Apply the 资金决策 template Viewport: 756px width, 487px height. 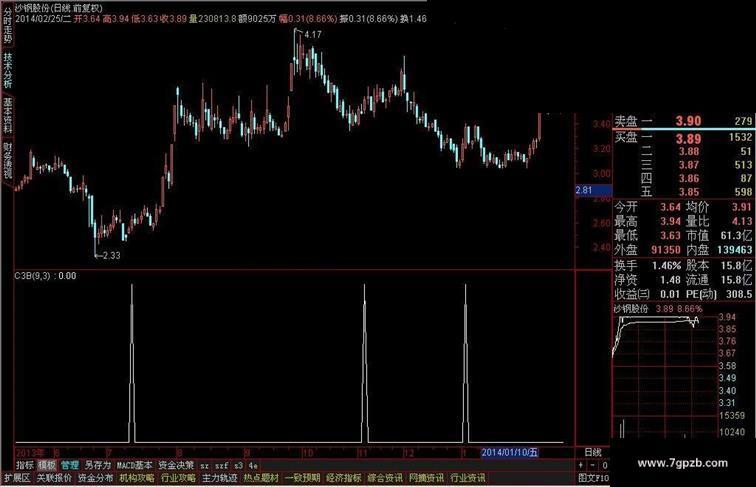(176, 465)
